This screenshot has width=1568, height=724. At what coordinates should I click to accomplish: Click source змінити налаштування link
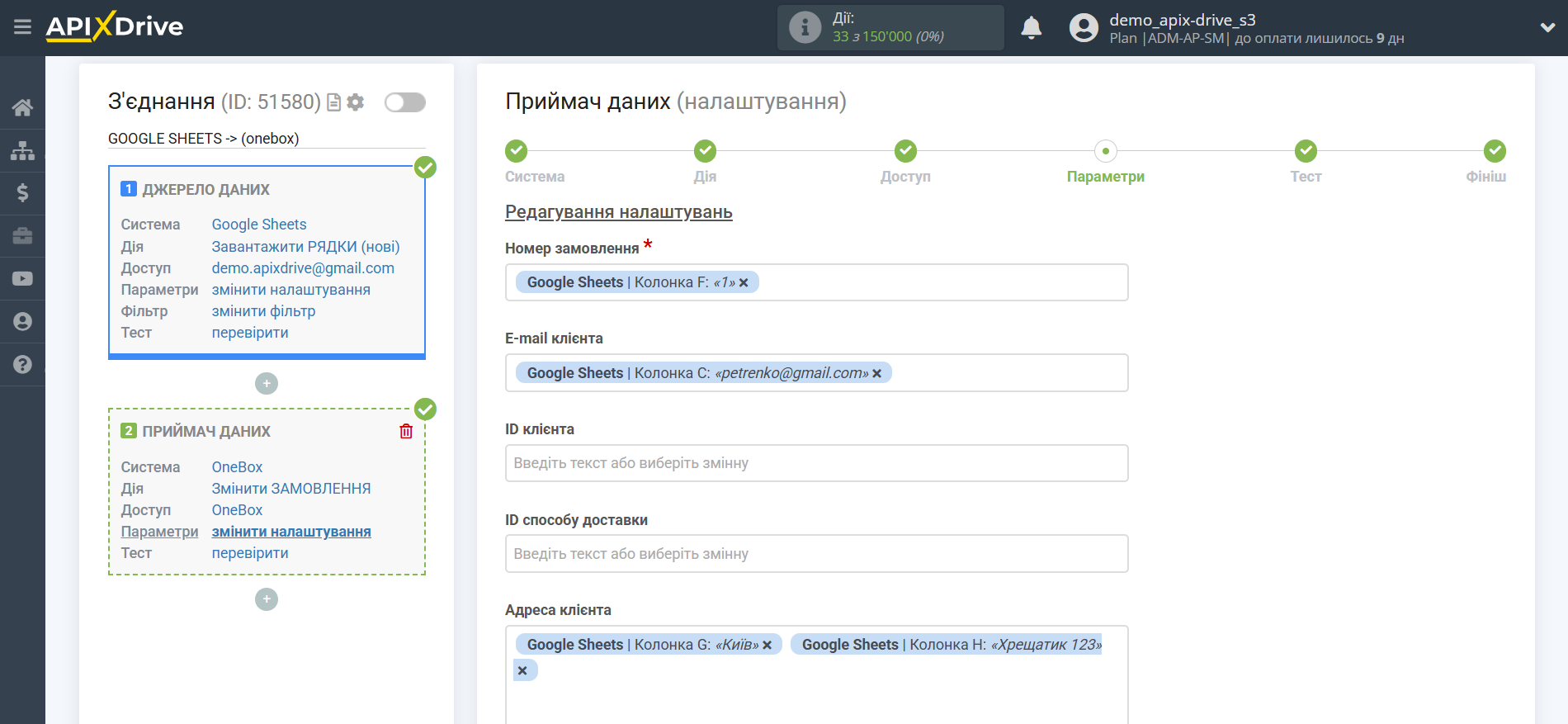[290, 290]
